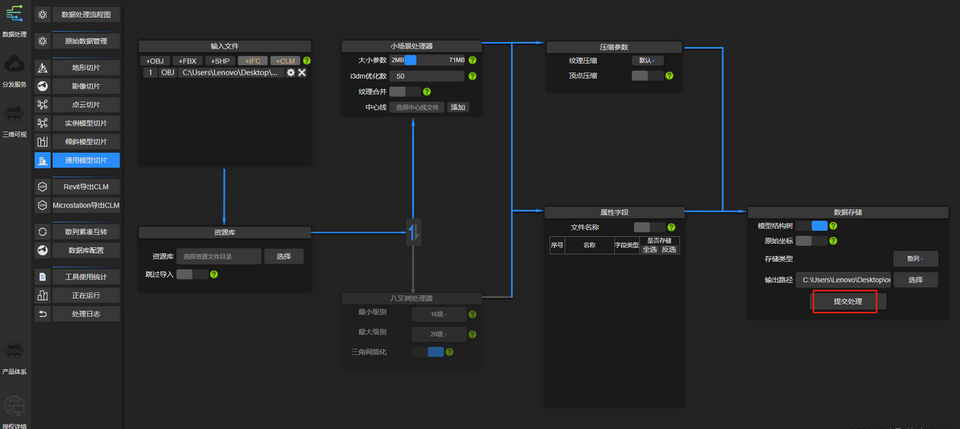The width and height of the screenshot is (960, 429).
Task: Toggle the 纹理合并 switch
Action: (x=405, y=91)
